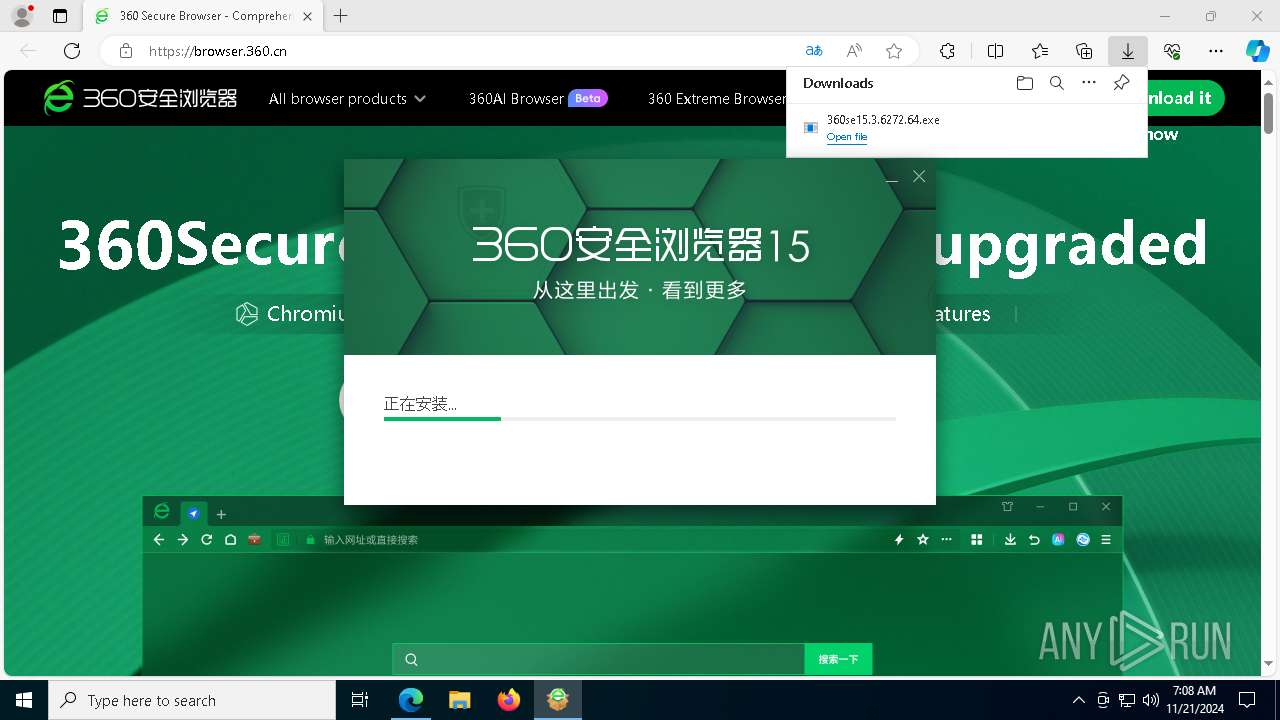This screenshot has width=1280, height=720.
Task: Refresh the current page
Action: (x=72, y=51)
